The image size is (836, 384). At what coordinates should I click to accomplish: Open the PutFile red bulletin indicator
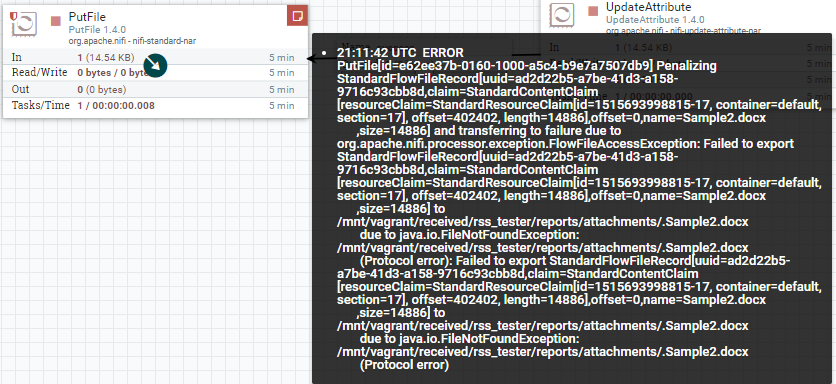tap(298, 15)
